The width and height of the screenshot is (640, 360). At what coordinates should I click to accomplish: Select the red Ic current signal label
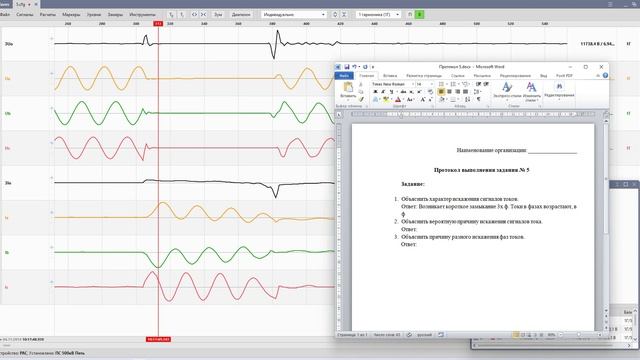(x=7, y=287)
